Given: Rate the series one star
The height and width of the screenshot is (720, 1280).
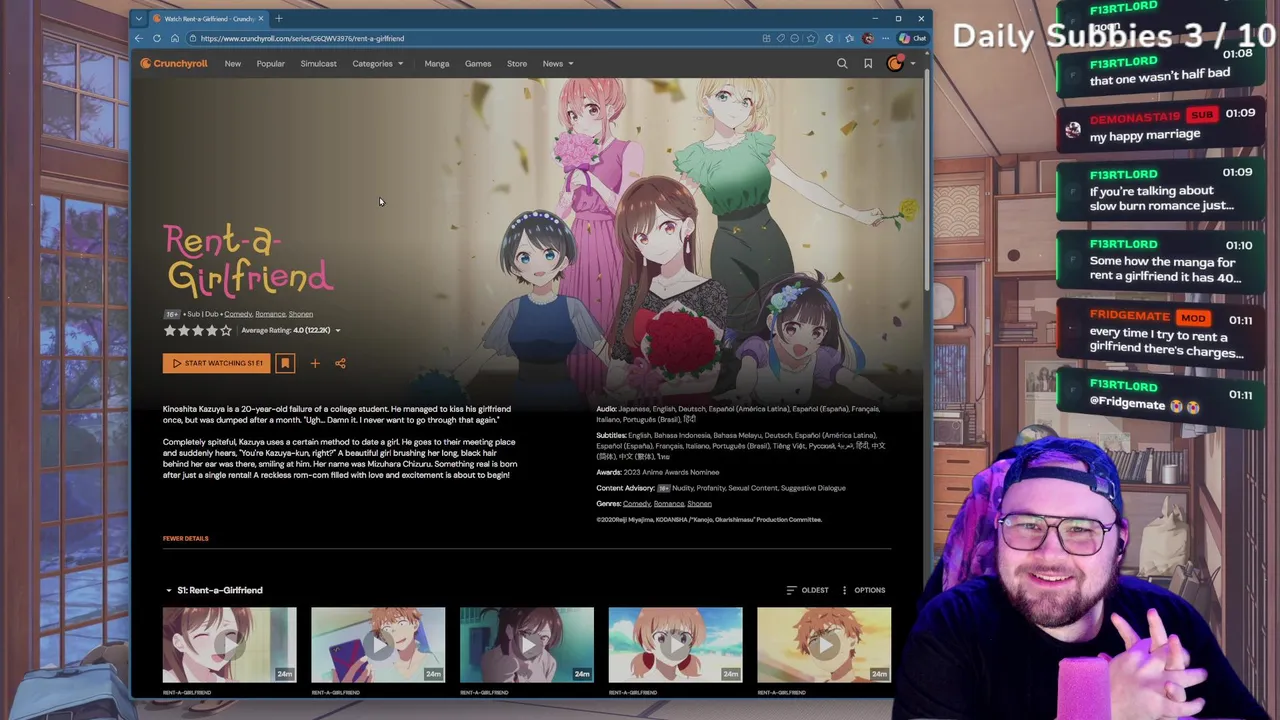Looking at the screenshot, I should tap(170, 330).
